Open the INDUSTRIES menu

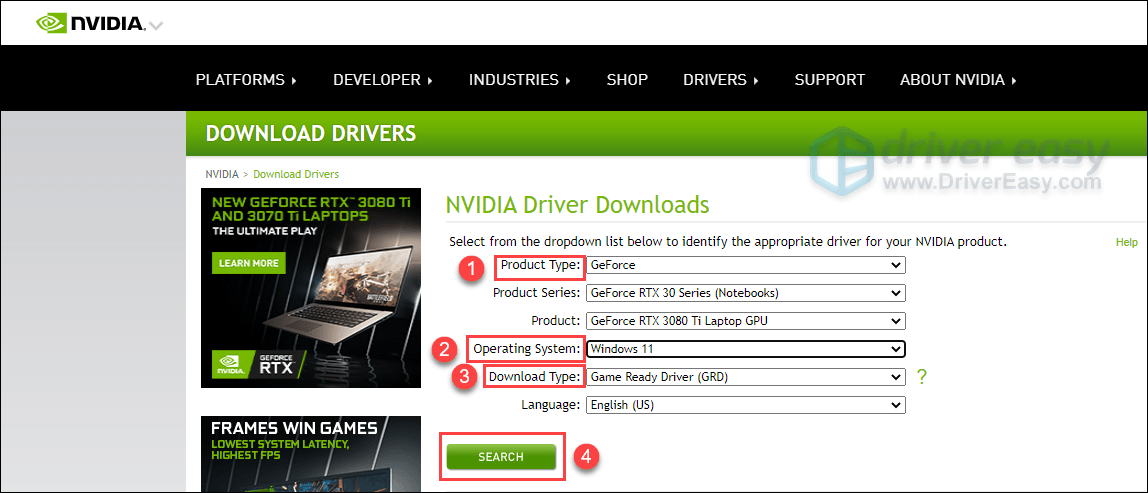pos(520,80)
